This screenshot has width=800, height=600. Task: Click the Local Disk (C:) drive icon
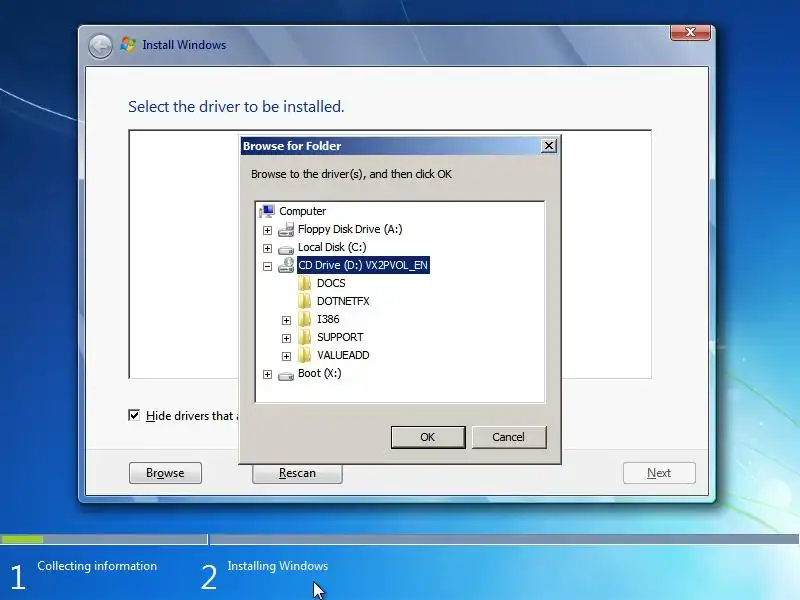[x=286, y=249]
